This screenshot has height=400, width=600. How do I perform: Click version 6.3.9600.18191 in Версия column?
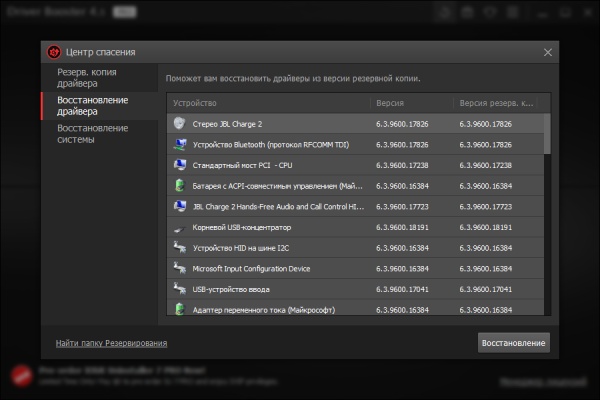[402, 227]
